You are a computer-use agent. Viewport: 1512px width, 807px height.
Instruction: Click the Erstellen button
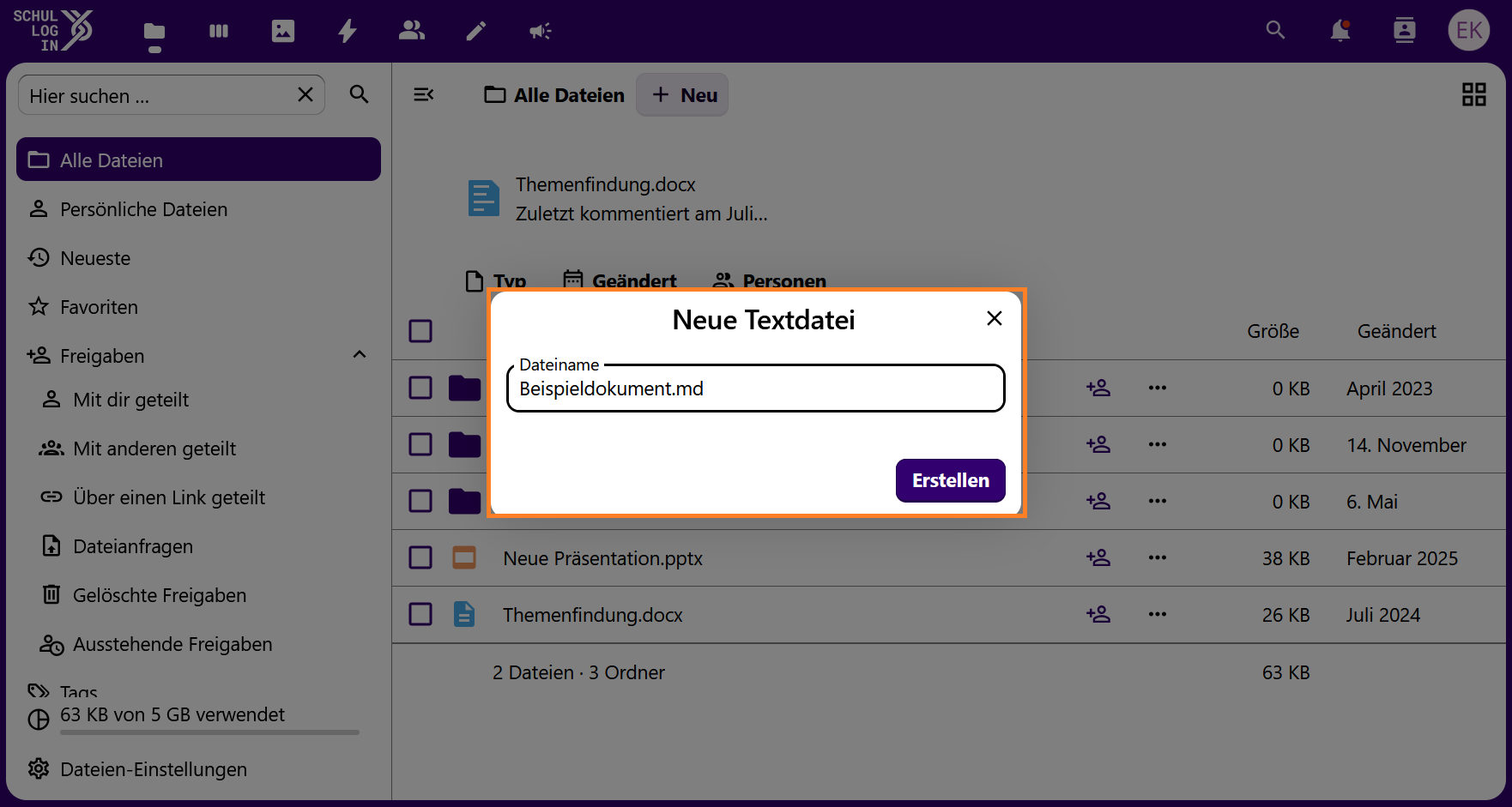pos(950,480)
